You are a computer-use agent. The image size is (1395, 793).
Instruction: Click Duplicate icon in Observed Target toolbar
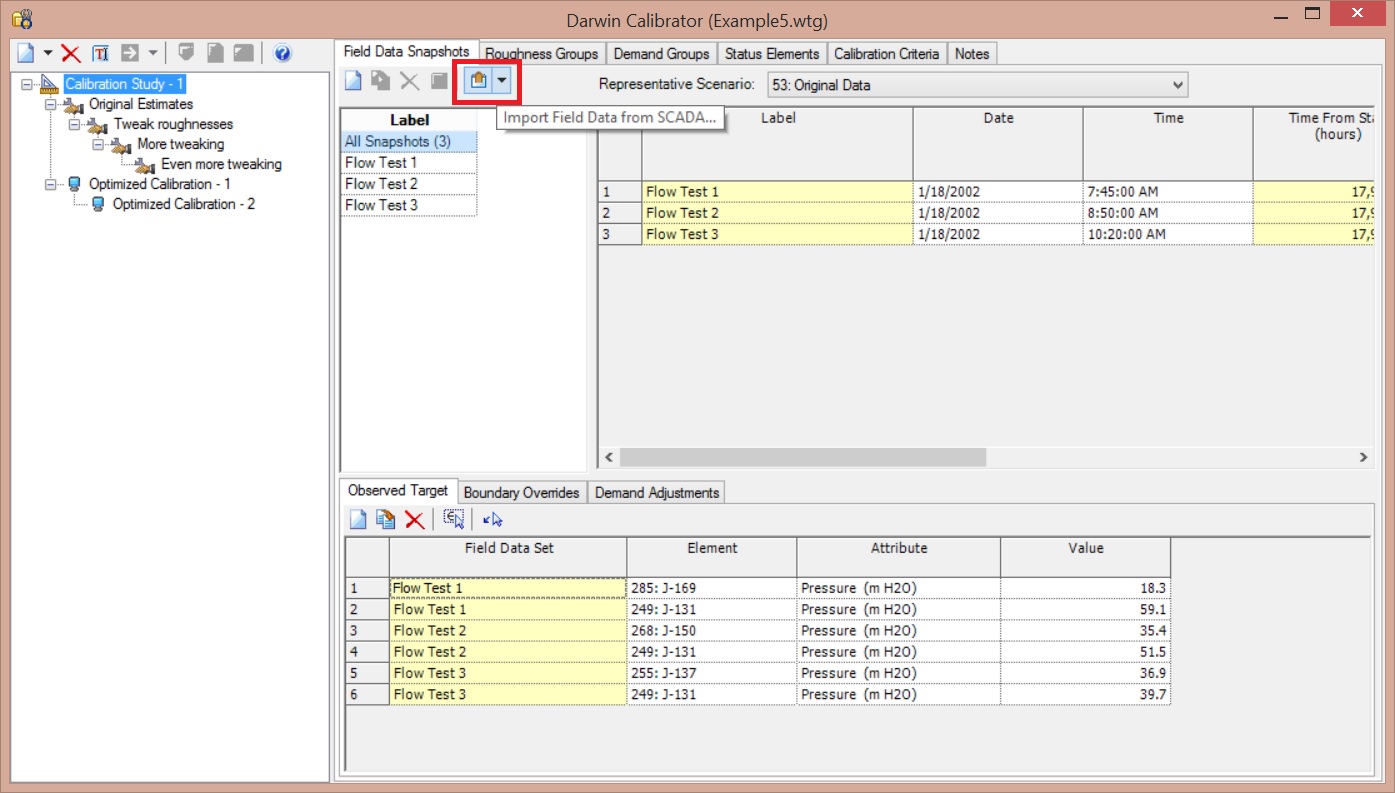click(x=385, y=519)
